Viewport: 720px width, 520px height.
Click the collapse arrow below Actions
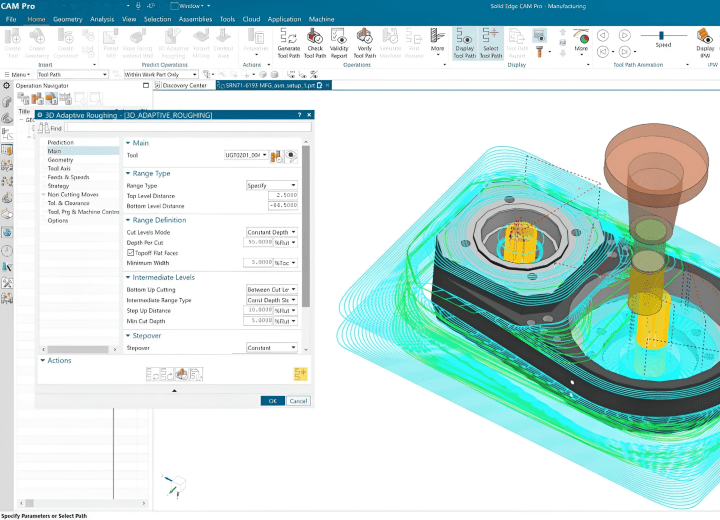(174, 390)
